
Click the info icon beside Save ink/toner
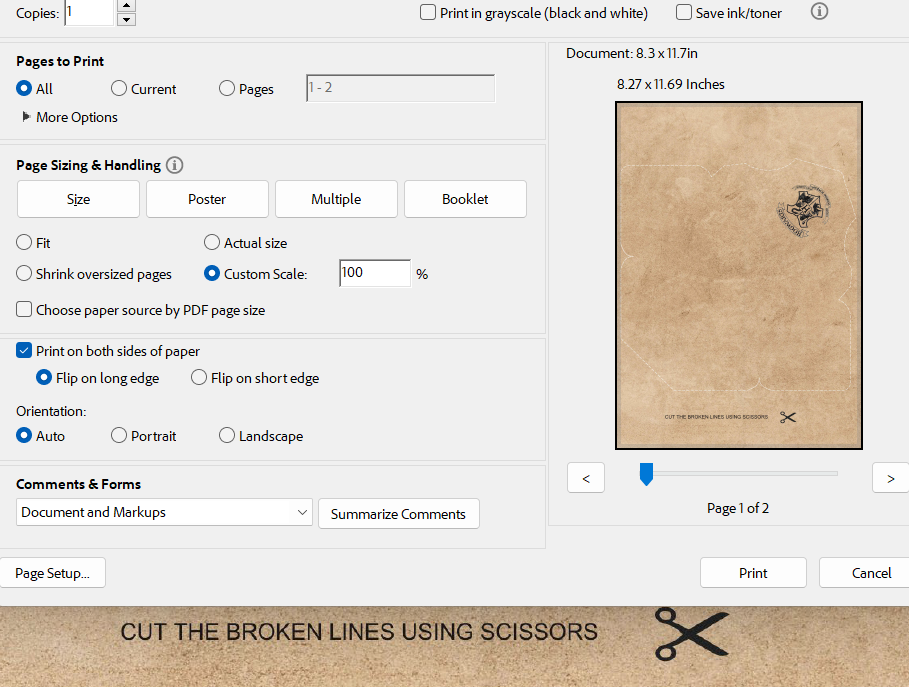click(x=819, y=12)
